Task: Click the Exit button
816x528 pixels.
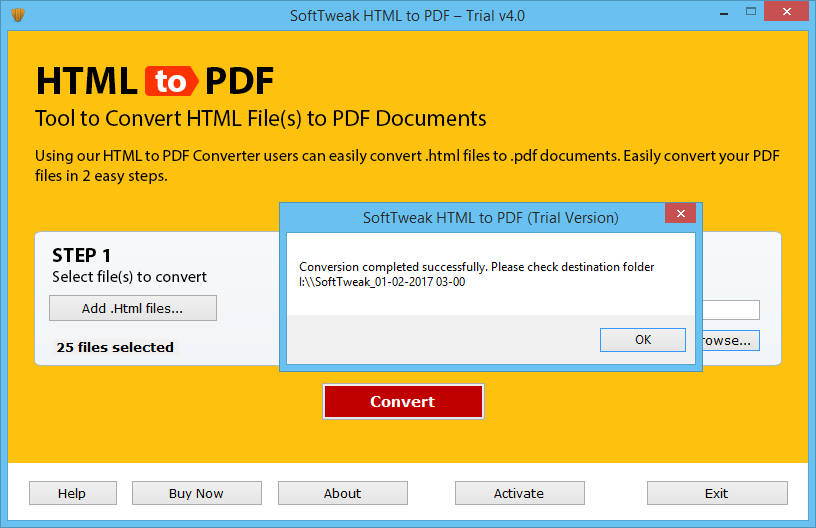Action: point(717,493)
